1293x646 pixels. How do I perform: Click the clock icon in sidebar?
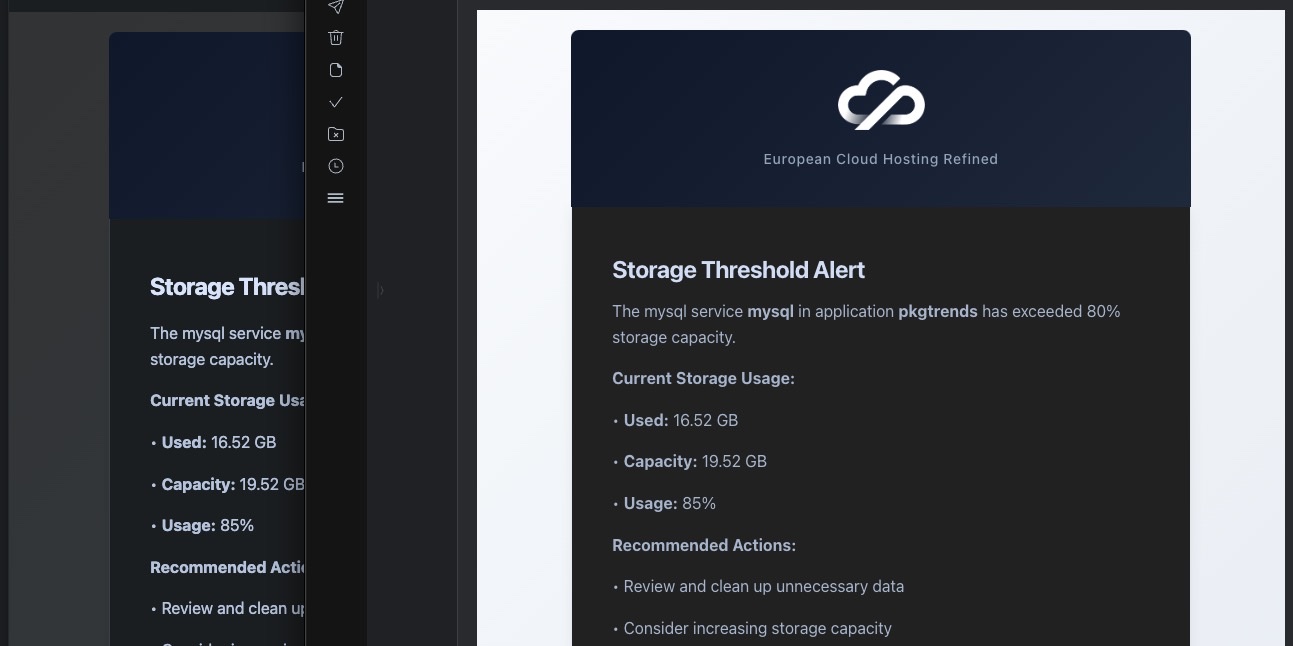336,166
